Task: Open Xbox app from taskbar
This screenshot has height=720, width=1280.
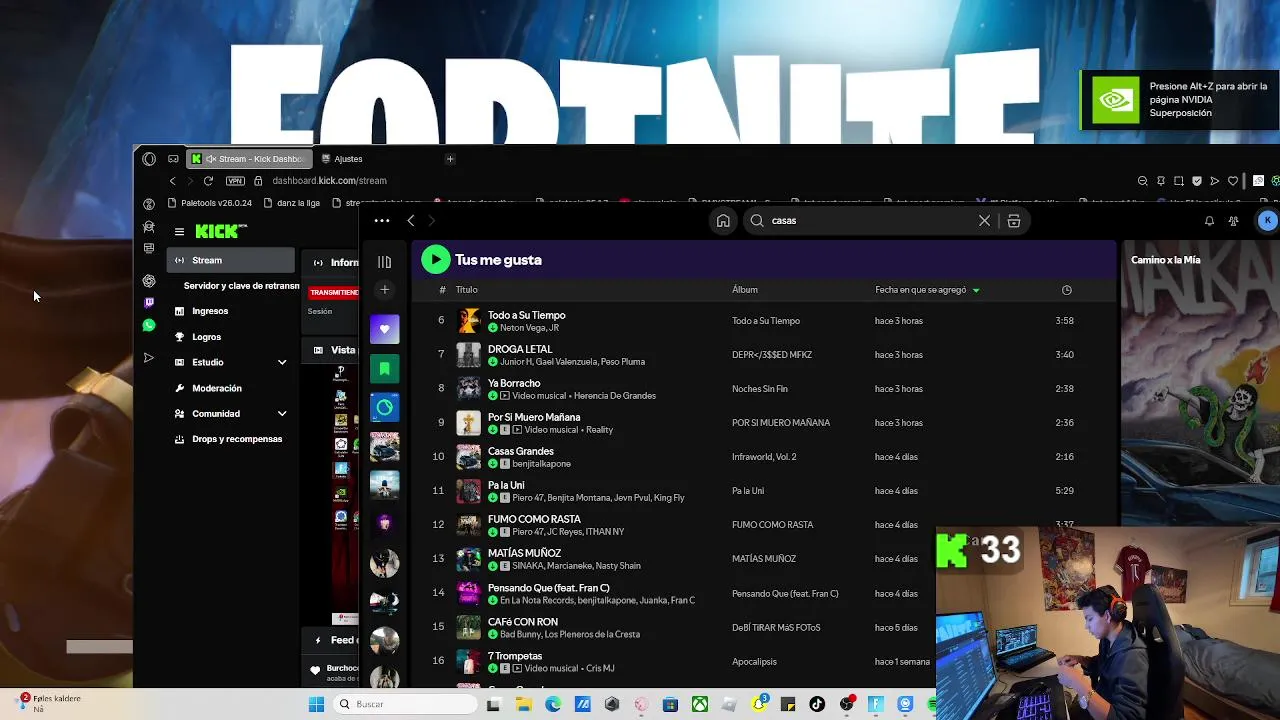Action: point(700,704)
